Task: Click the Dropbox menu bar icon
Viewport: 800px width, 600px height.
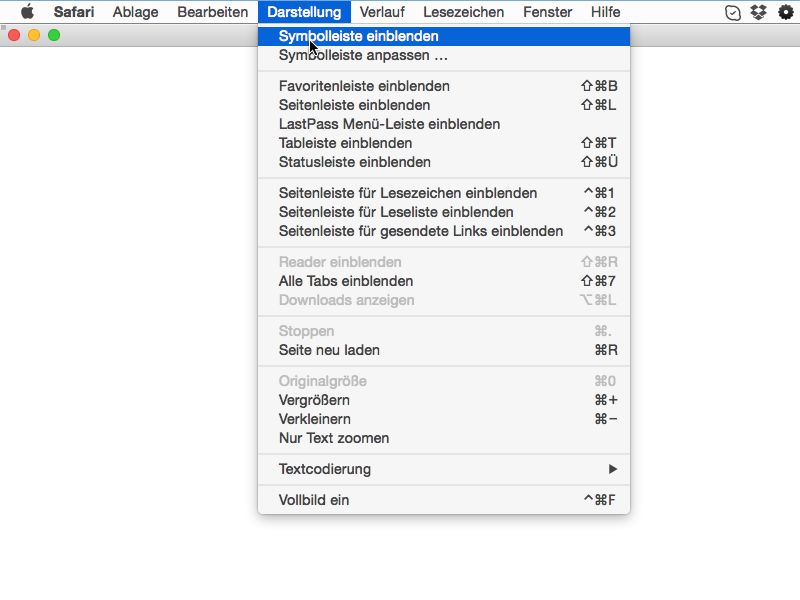Action: point(759,12)
